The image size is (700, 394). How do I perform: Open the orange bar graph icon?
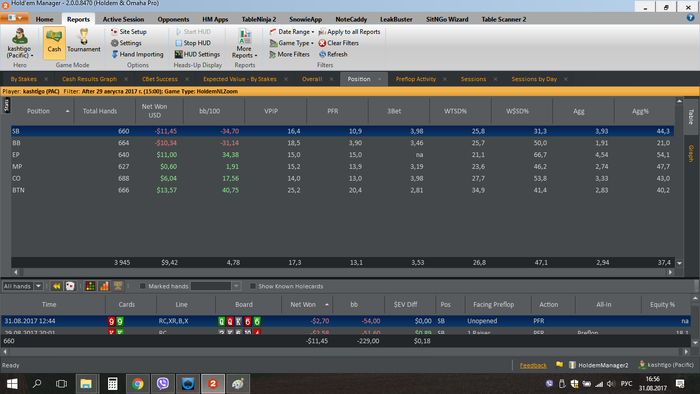(x=104, y=286)
